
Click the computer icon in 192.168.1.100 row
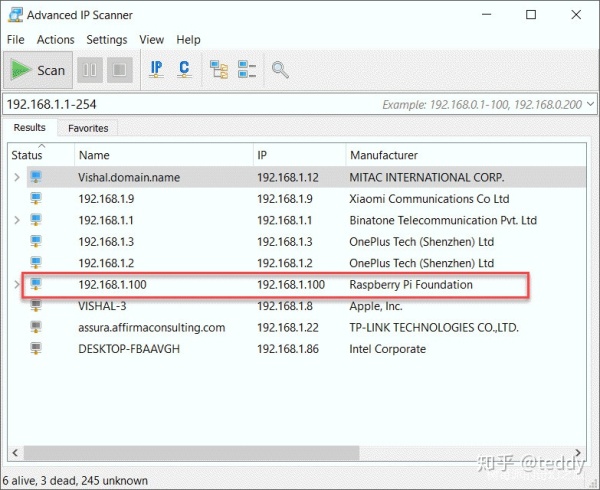point(36,284)
